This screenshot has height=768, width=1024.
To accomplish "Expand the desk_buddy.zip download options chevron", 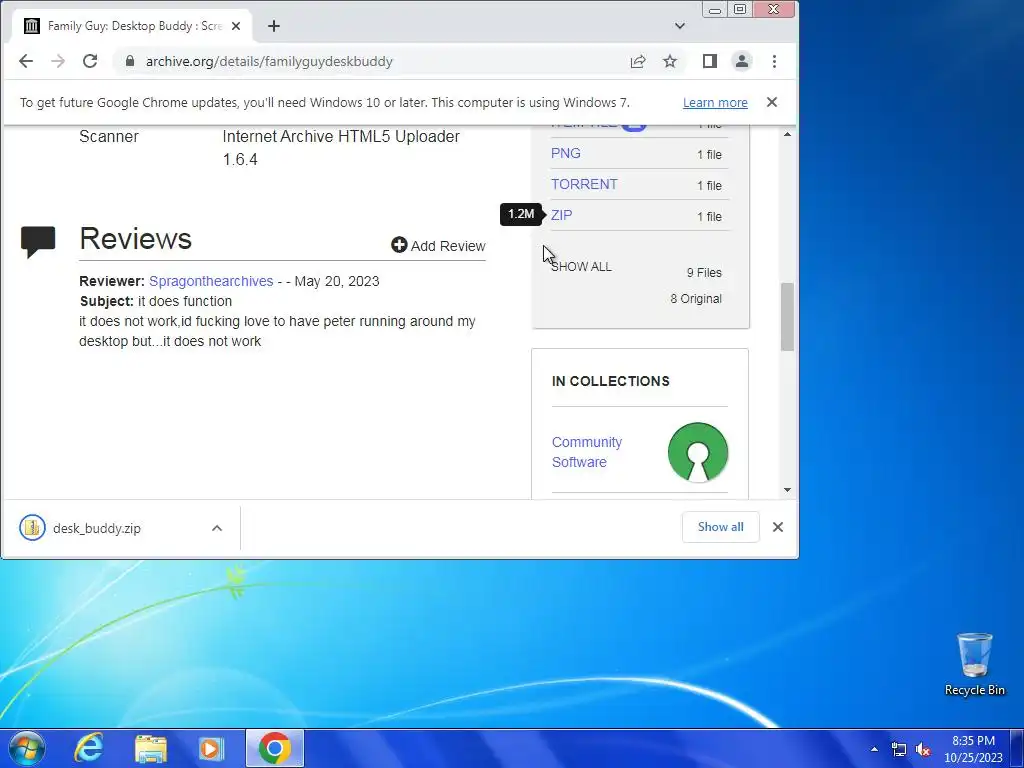I will point(217,528).
